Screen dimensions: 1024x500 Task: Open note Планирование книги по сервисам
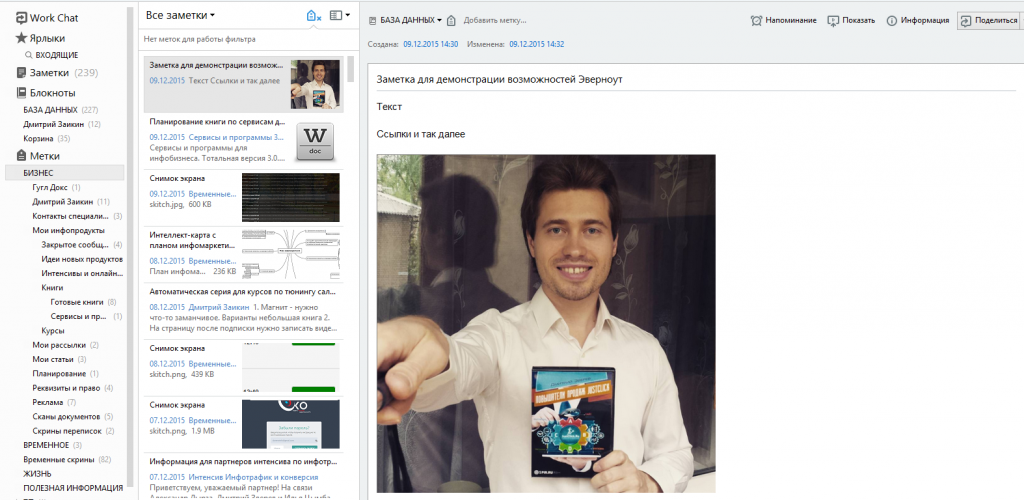pyautogui.click(x=244, y=142)
